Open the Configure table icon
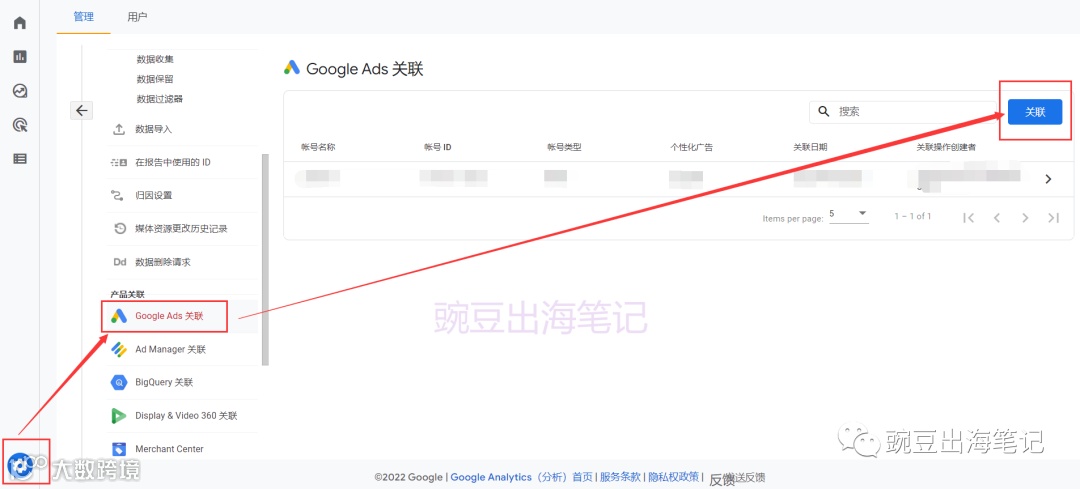Image resolution: width=1080 pixels, height=489 pixels. pos(20,158)
